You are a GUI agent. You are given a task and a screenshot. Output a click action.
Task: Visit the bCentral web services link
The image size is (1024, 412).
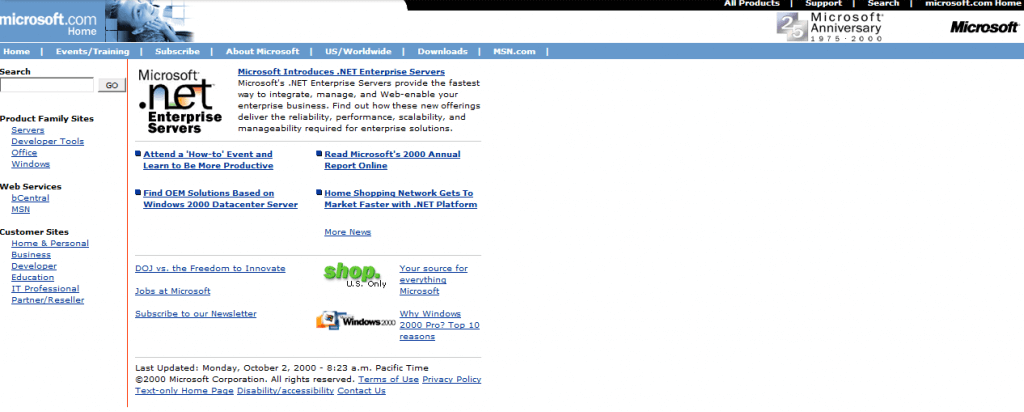[29, 199]
